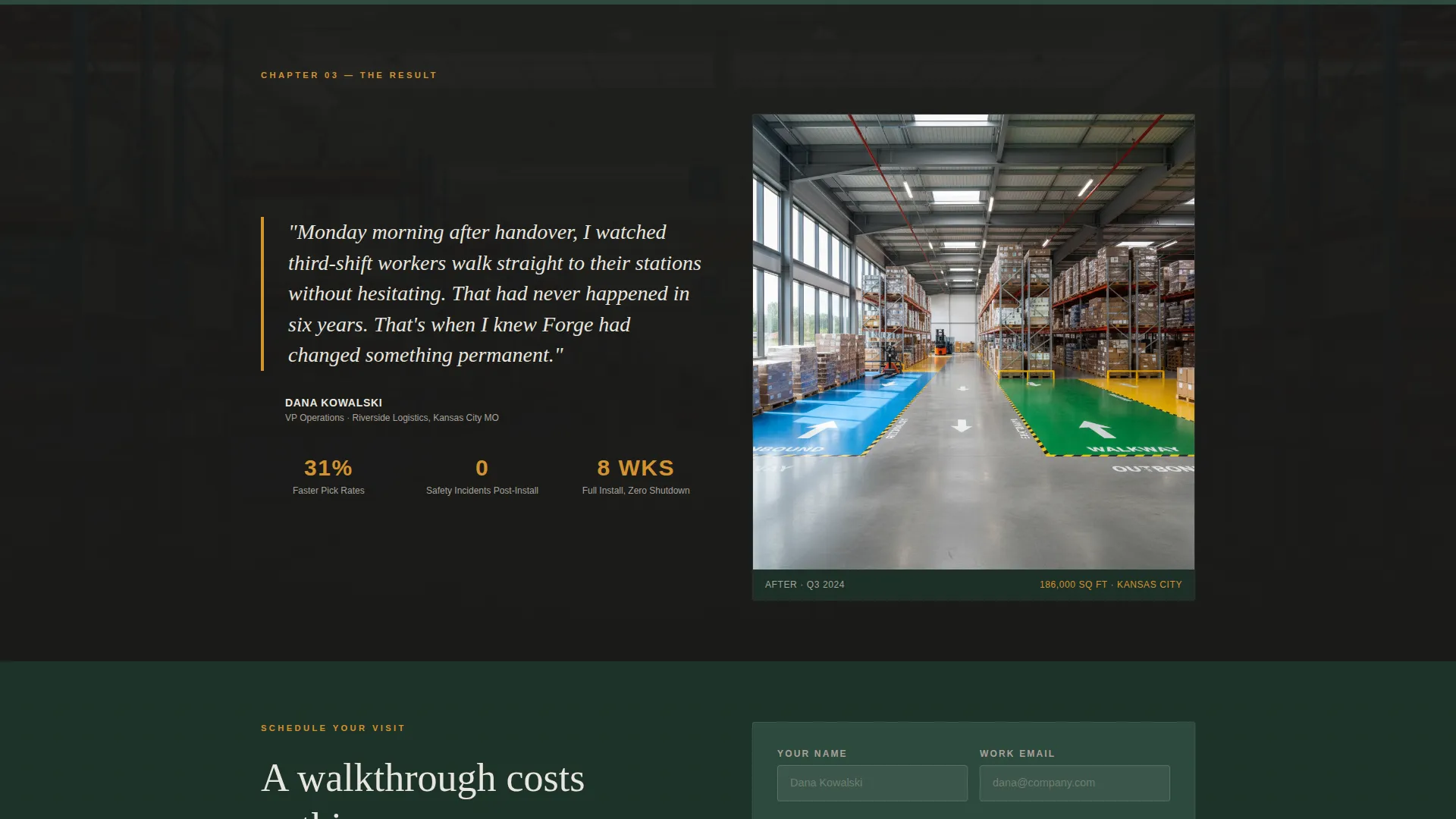
Task: Click the 'Chapter 03 — The Result' heading
Action: [349, 75]
